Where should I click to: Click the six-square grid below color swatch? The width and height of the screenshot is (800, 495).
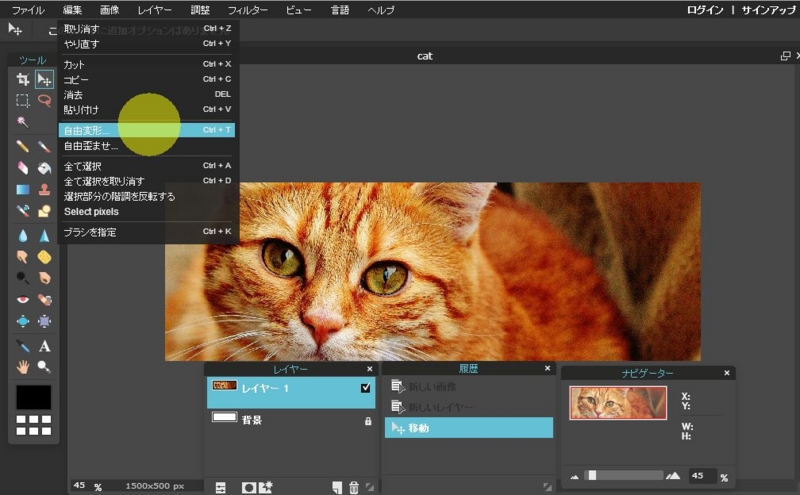click(x=34, y=425)
